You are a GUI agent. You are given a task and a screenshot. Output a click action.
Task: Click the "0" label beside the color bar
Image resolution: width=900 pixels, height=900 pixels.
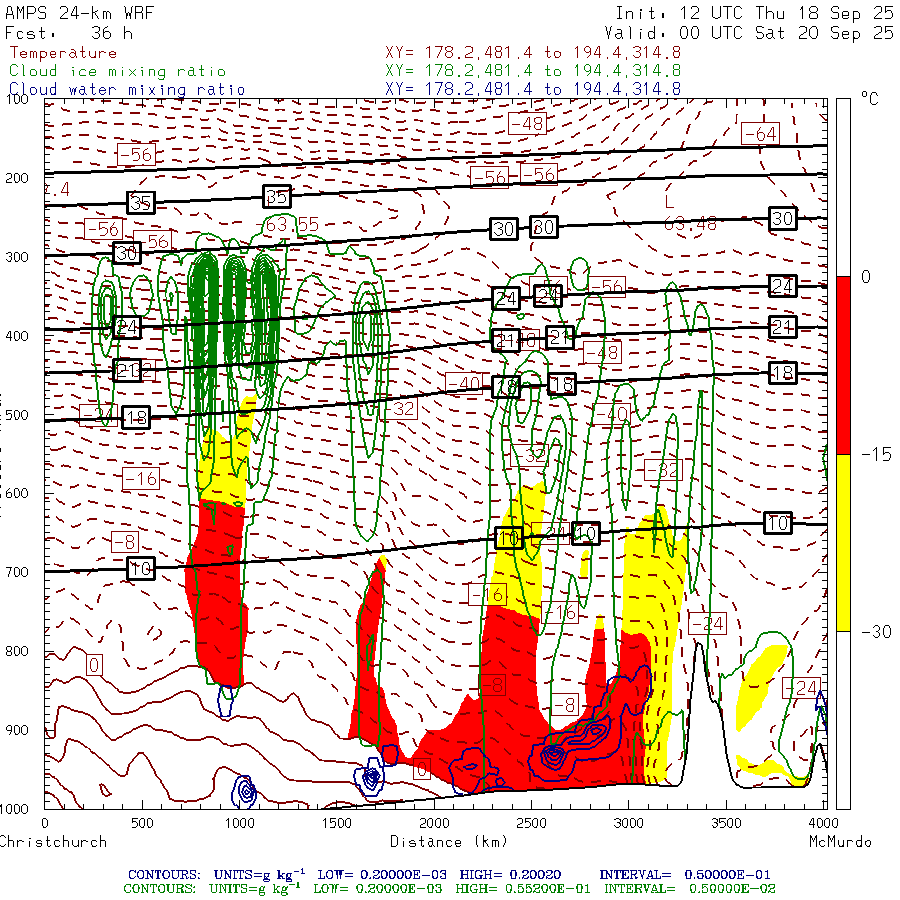[x=866, y=277]
